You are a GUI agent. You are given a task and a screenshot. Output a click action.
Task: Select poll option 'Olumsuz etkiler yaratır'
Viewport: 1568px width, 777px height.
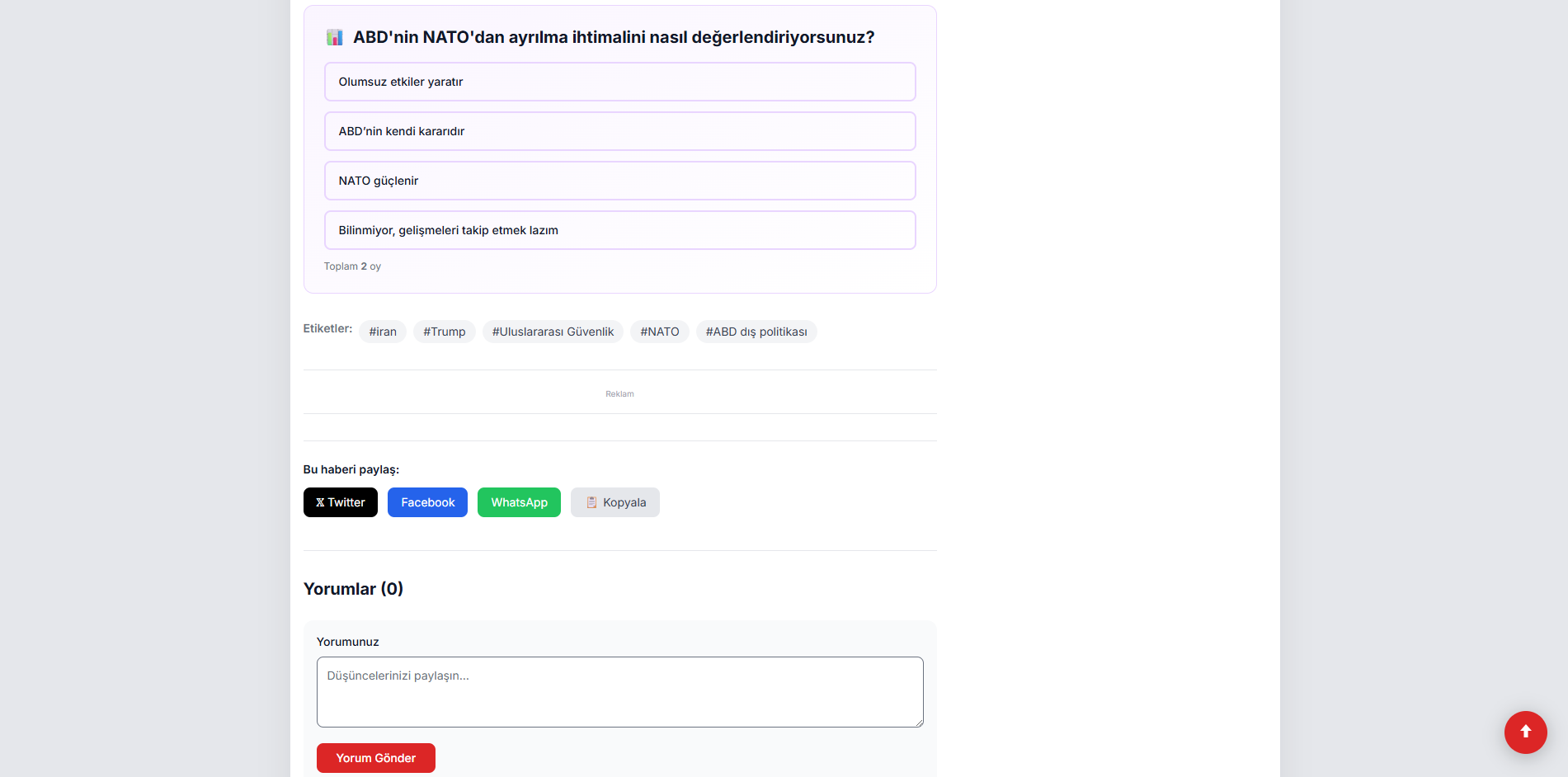coord(619,82)
